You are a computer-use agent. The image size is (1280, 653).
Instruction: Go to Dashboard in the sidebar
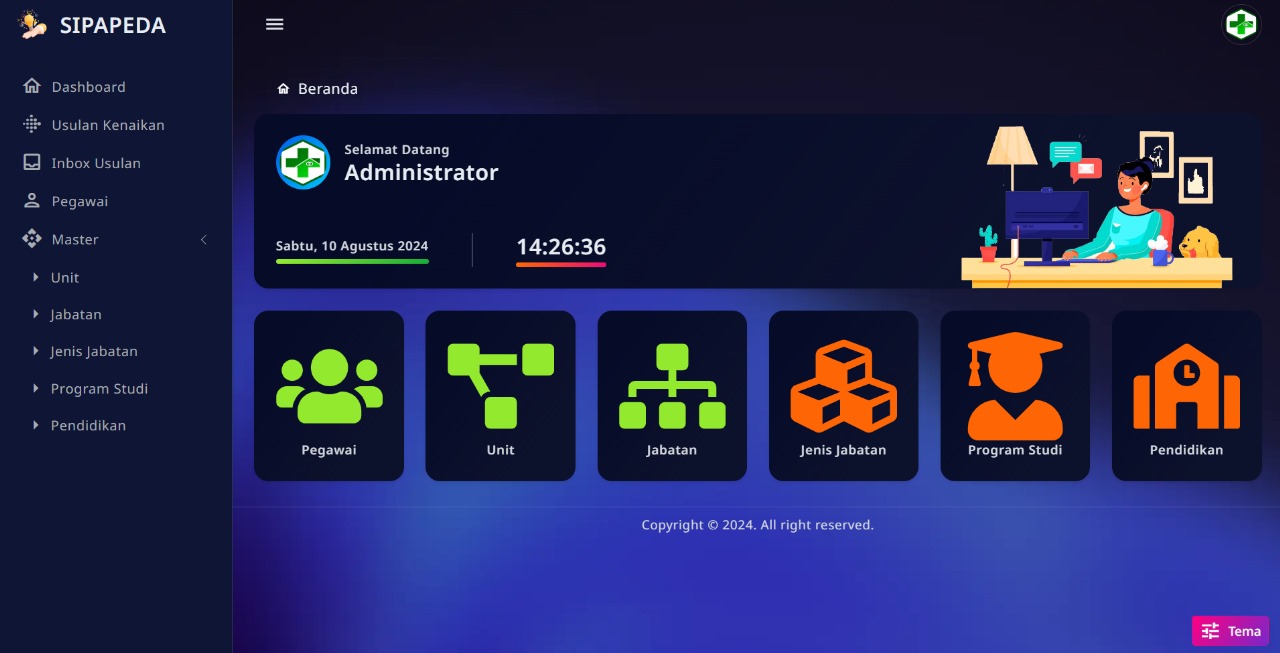pyautogui.click(x=88, y=87)
